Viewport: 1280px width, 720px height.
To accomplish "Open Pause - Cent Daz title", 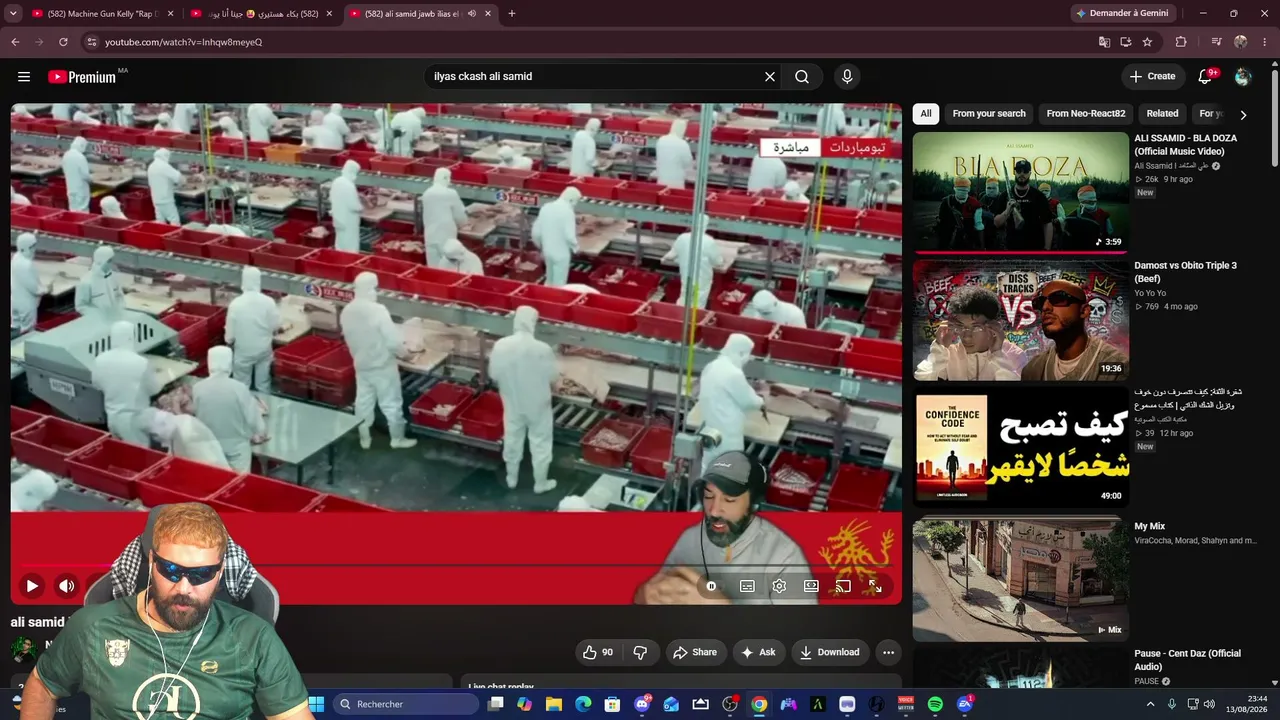I will point(1187,660).
